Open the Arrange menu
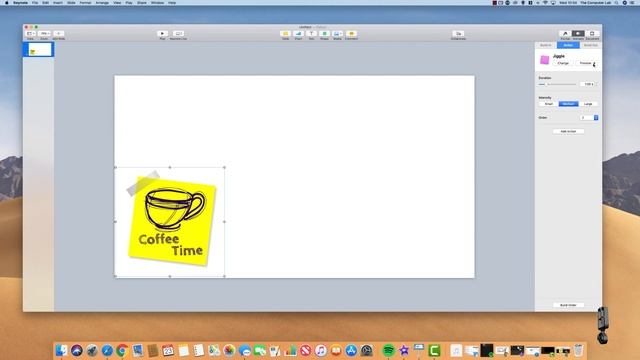The width and height of the screenshot is (640, 360). coord(102,3)
